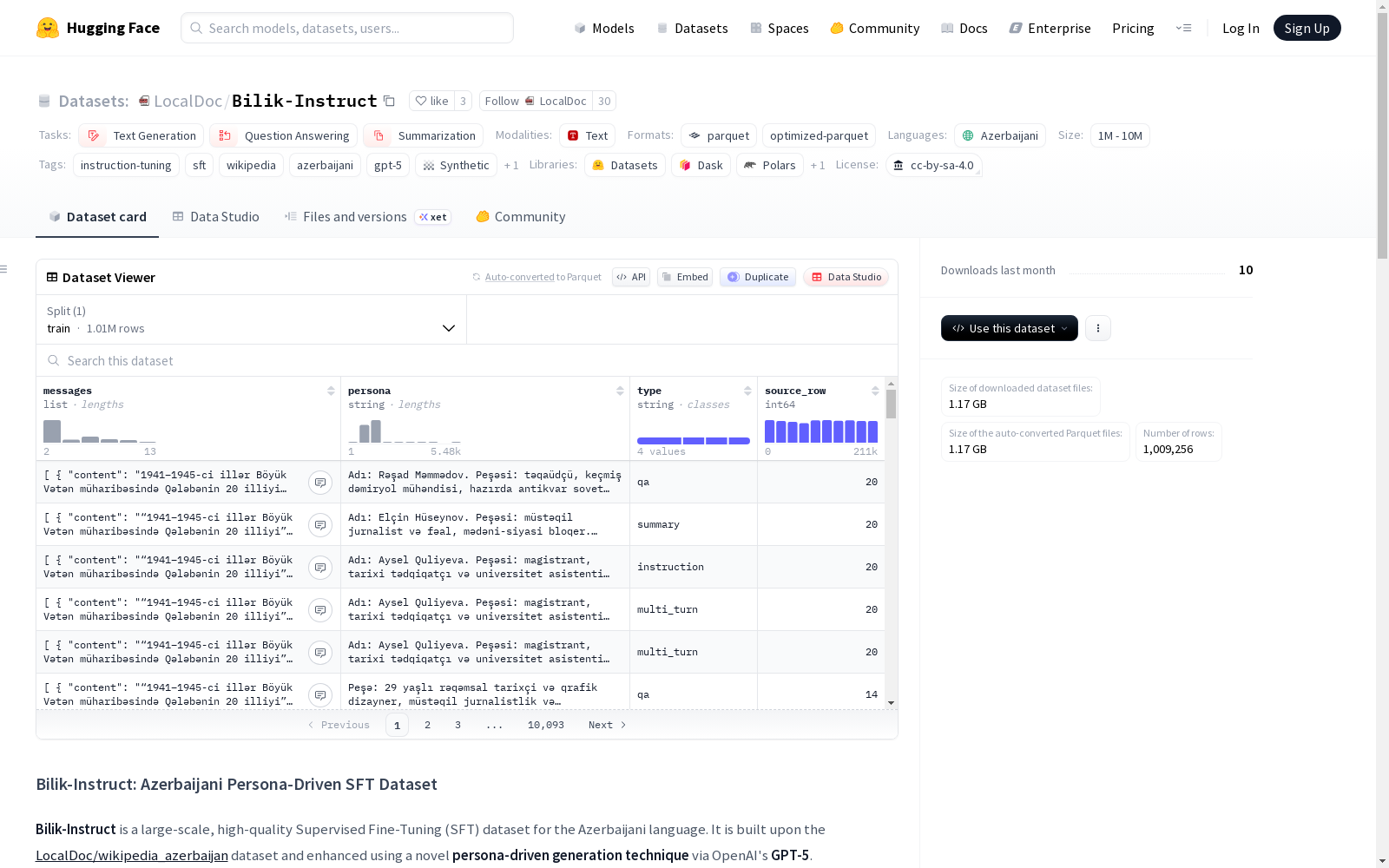Open conversation preview for the row 14

(320, 695)
